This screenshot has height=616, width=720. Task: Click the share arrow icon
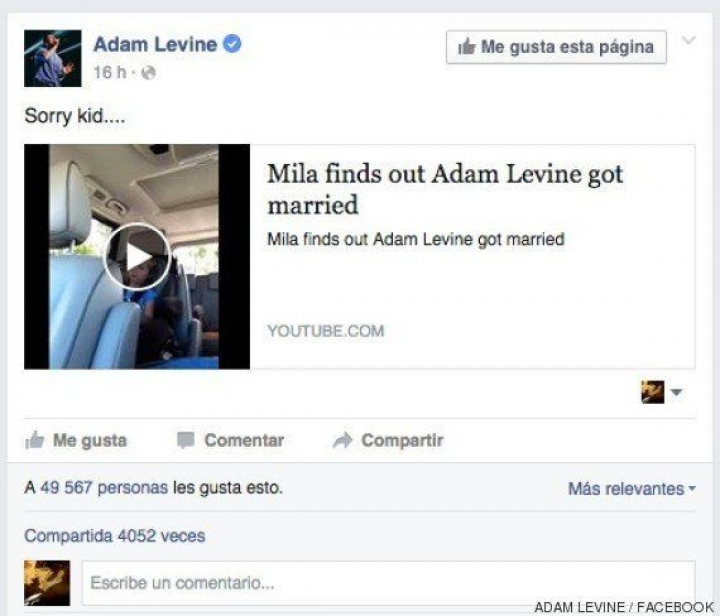point(342,440)
